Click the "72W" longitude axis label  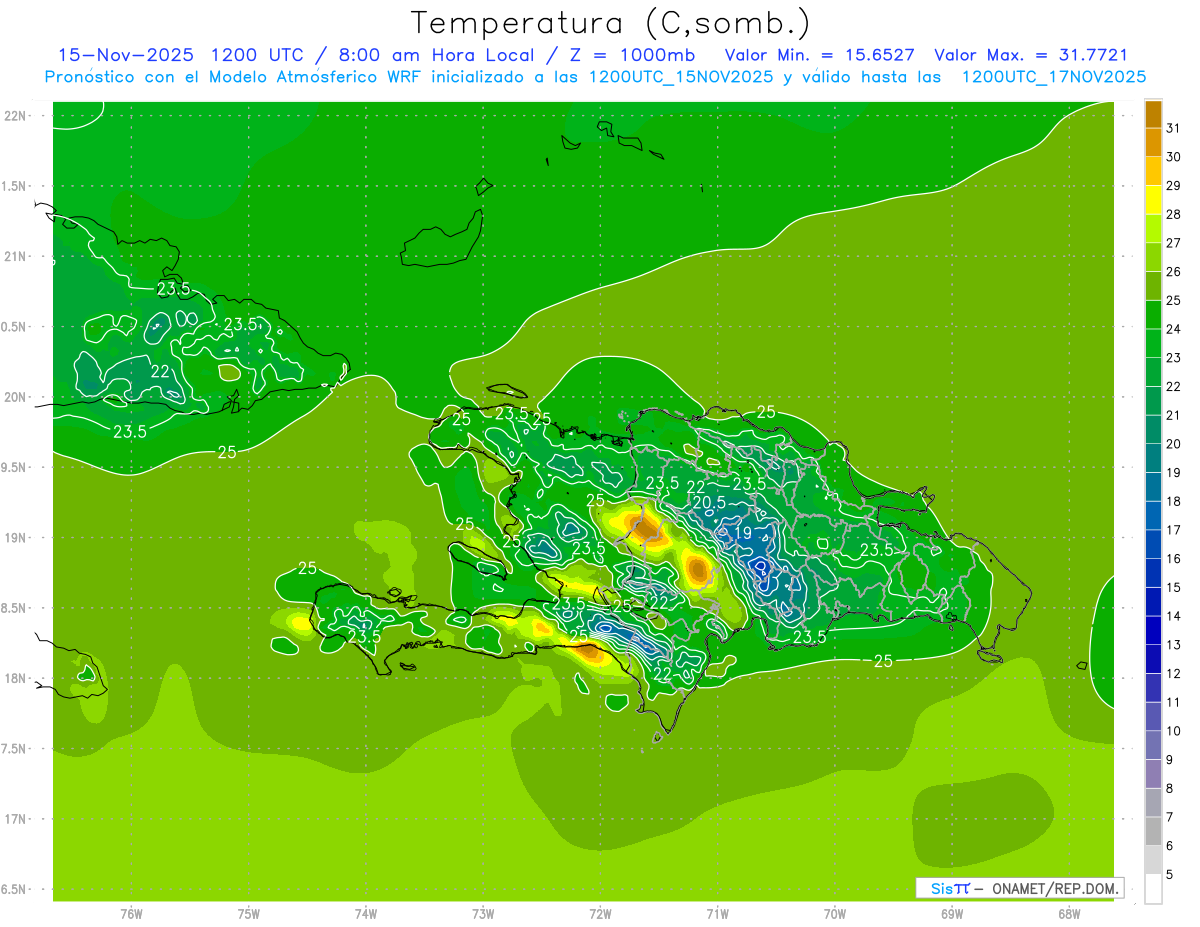(x=600, y=914)
